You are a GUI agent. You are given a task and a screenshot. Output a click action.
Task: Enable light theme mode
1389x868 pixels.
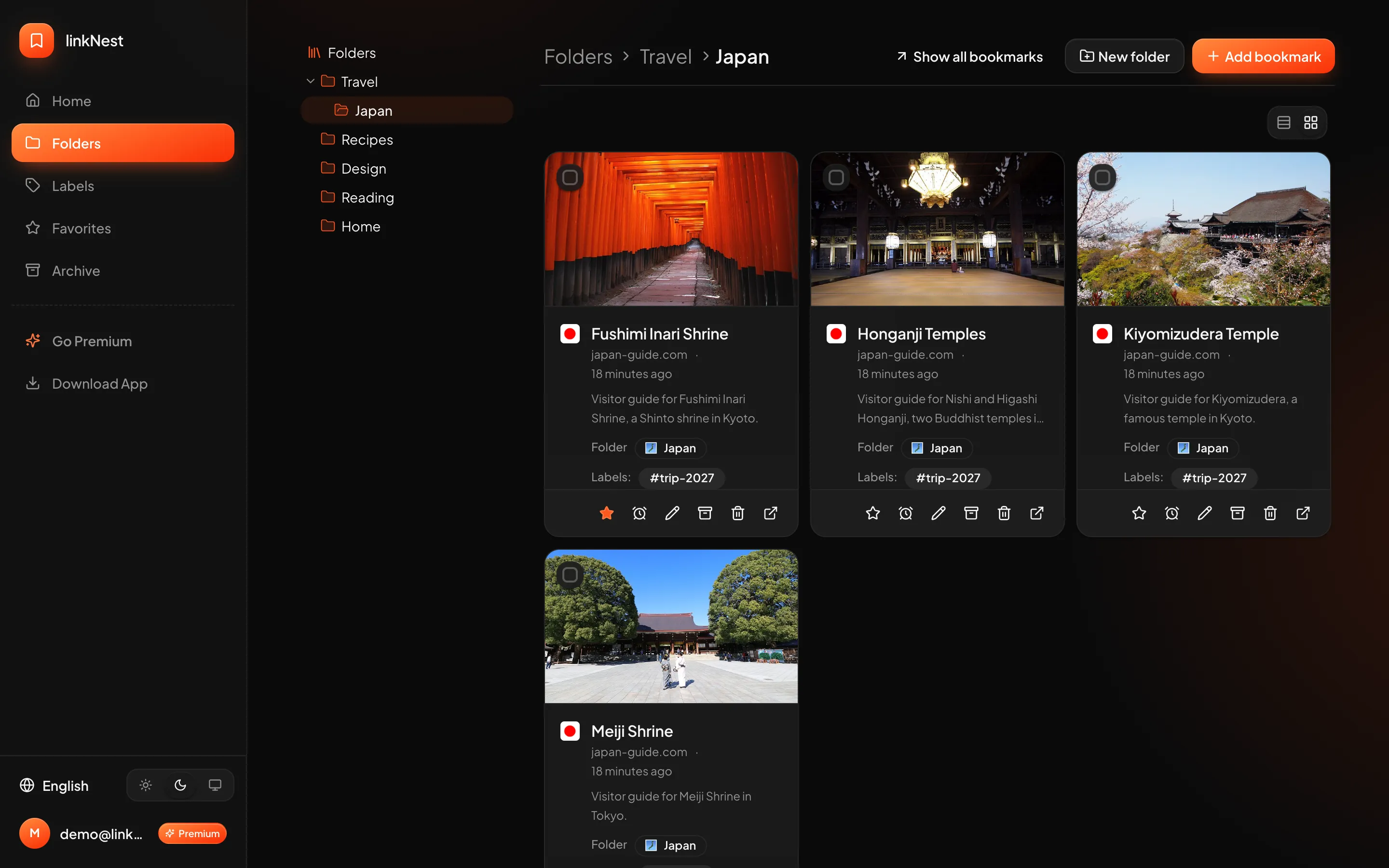(146, 785)
